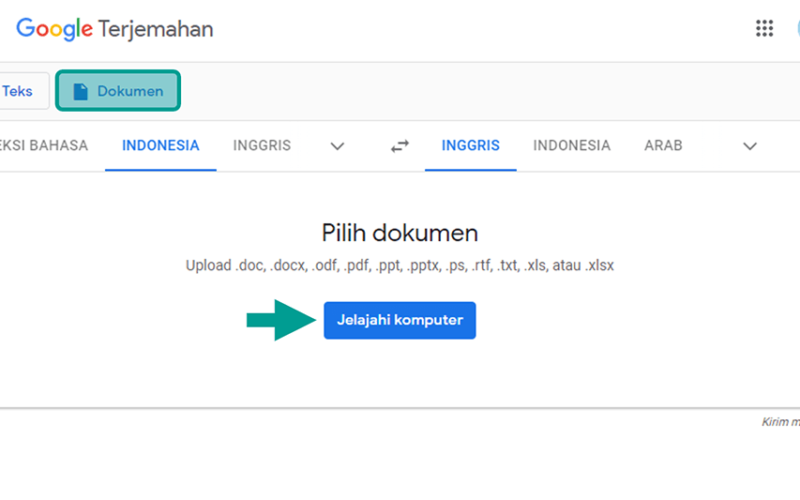Select the Dokumen mode button
The width and height of the screenshot is (800, 500).
(x=118, y=91)
